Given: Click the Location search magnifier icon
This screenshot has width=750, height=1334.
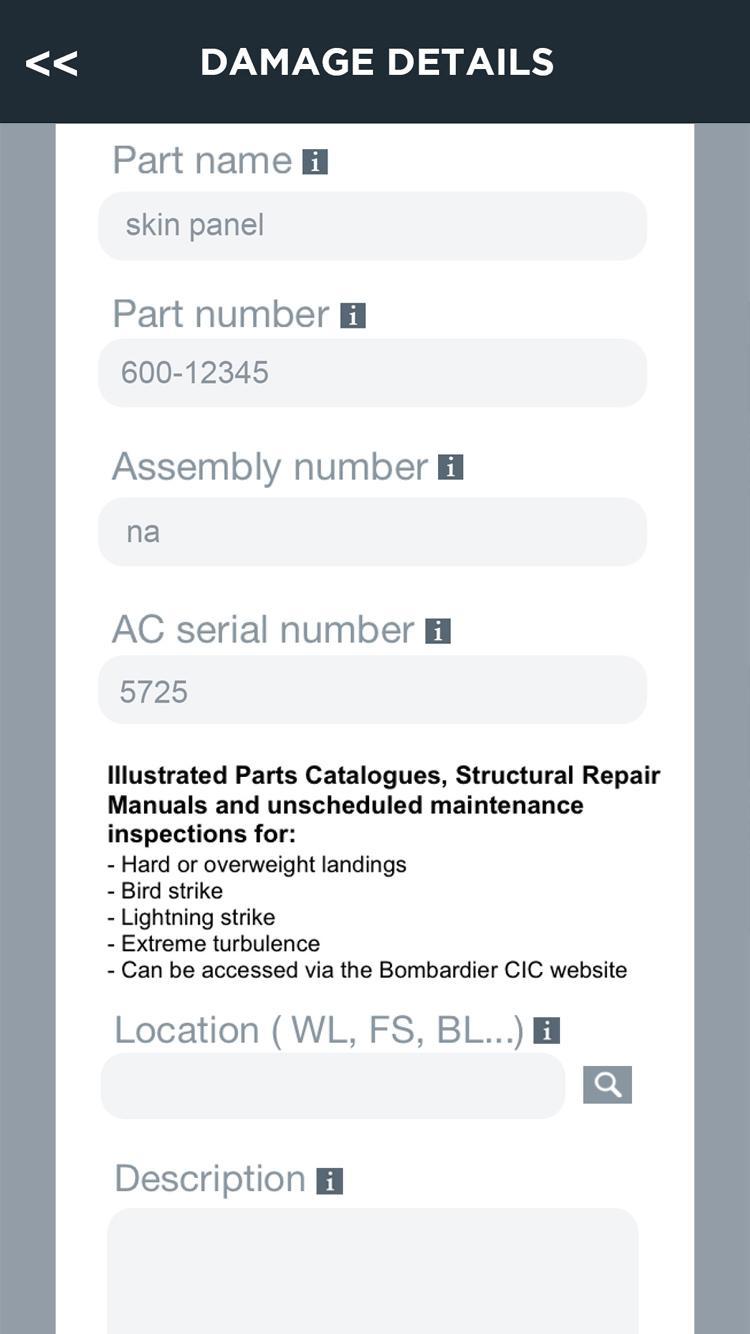Looking at the screenshot, I should click(607, 1085).
